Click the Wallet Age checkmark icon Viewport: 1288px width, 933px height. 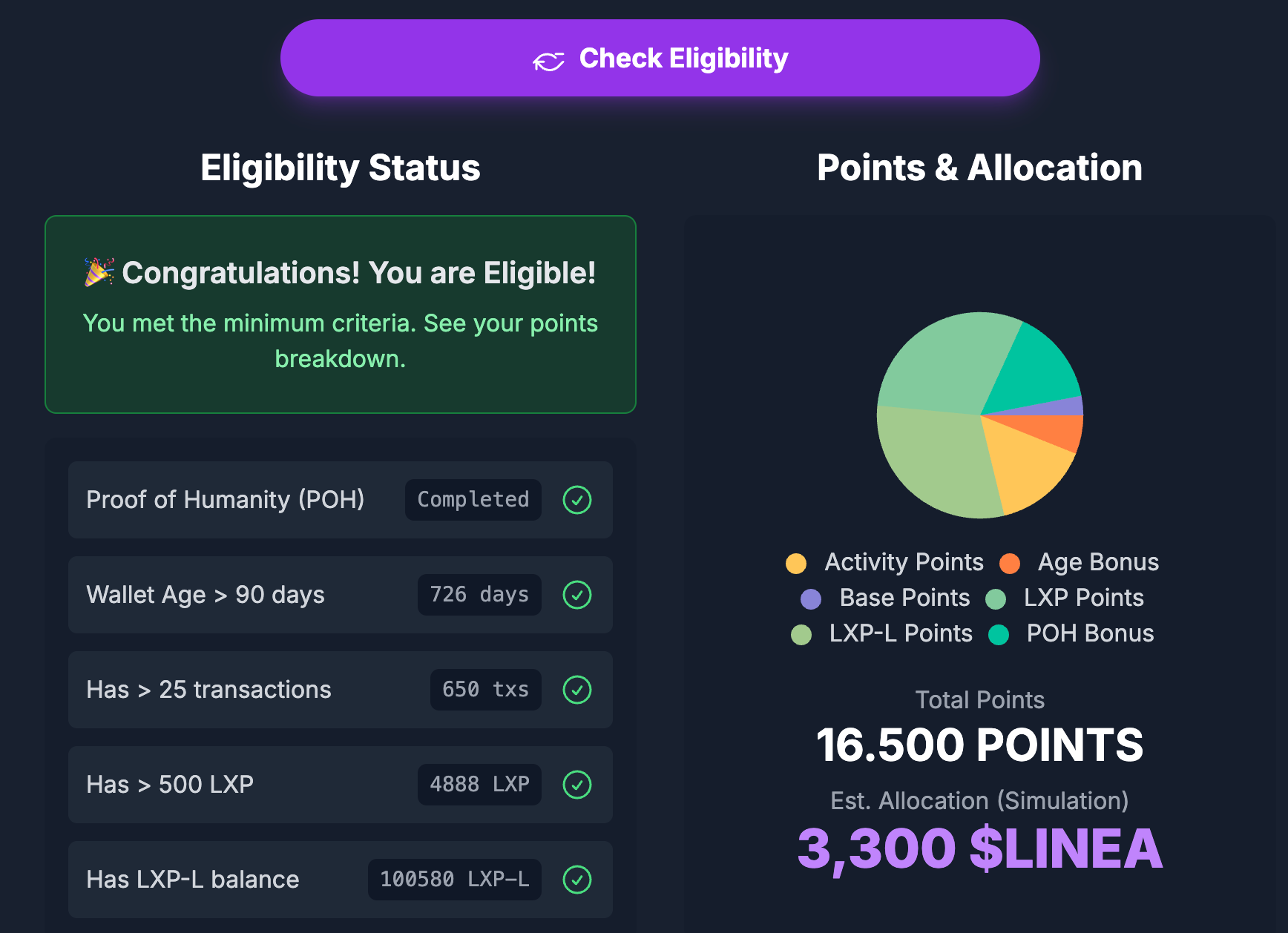coord(576,595)
